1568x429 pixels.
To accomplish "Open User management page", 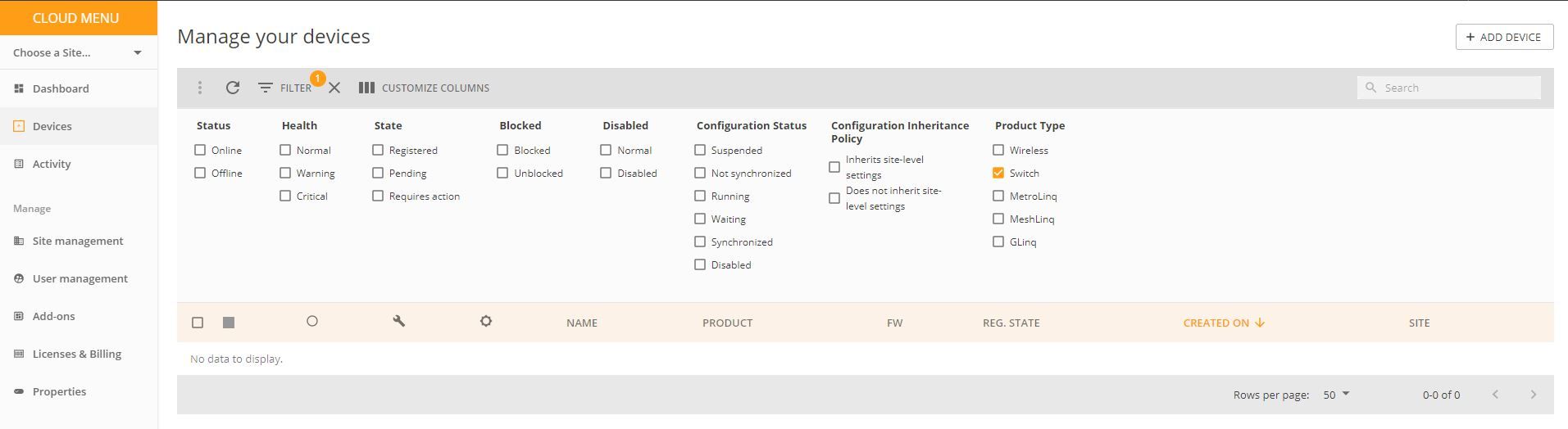I will [79, 278].
